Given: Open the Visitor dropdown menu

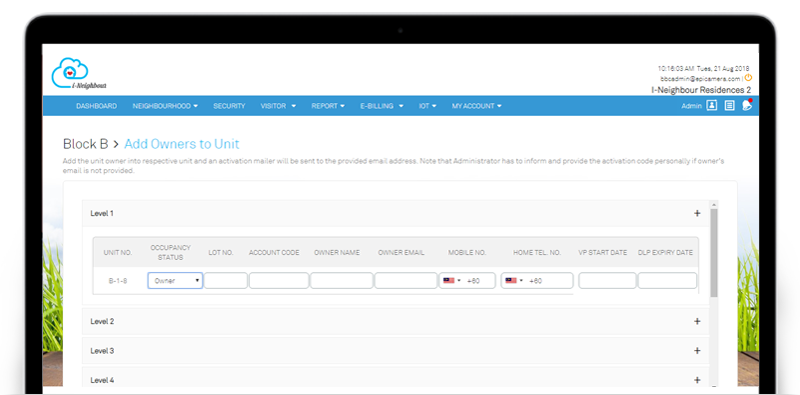Looking at the screenshot, I should click(278, 106).
